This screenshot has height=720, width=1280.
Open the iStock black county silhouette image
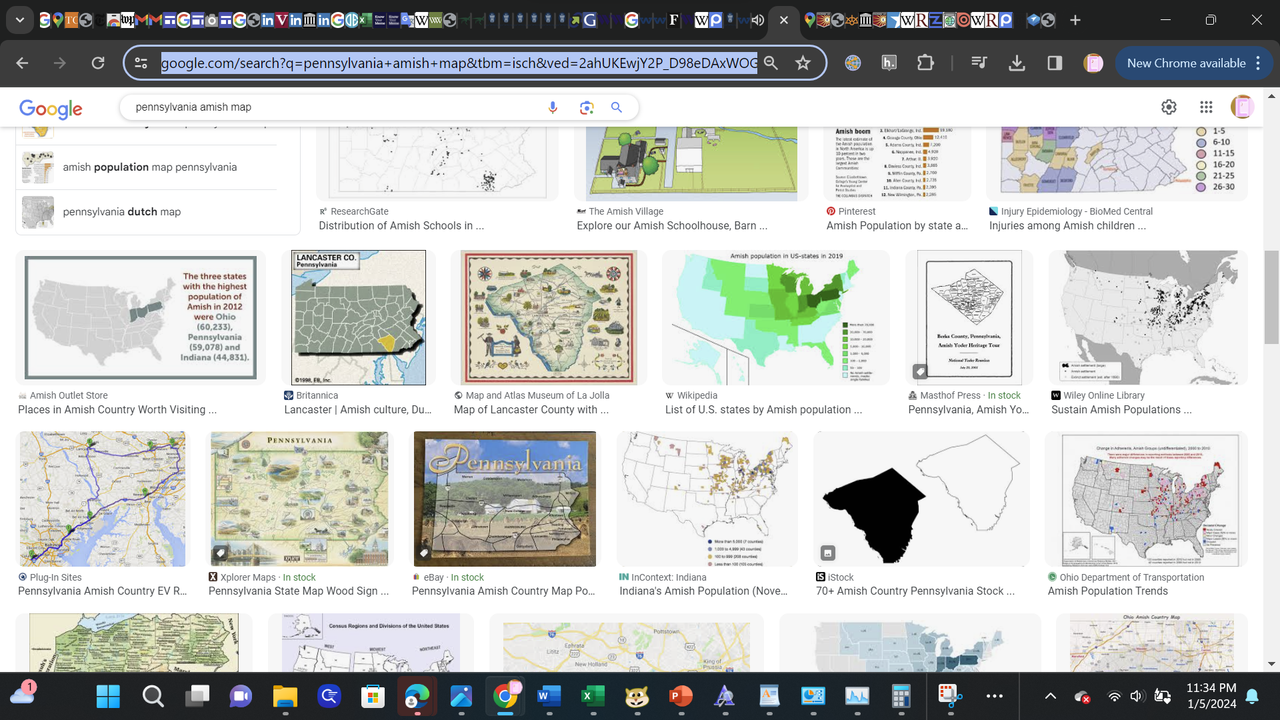click(921, 499)
